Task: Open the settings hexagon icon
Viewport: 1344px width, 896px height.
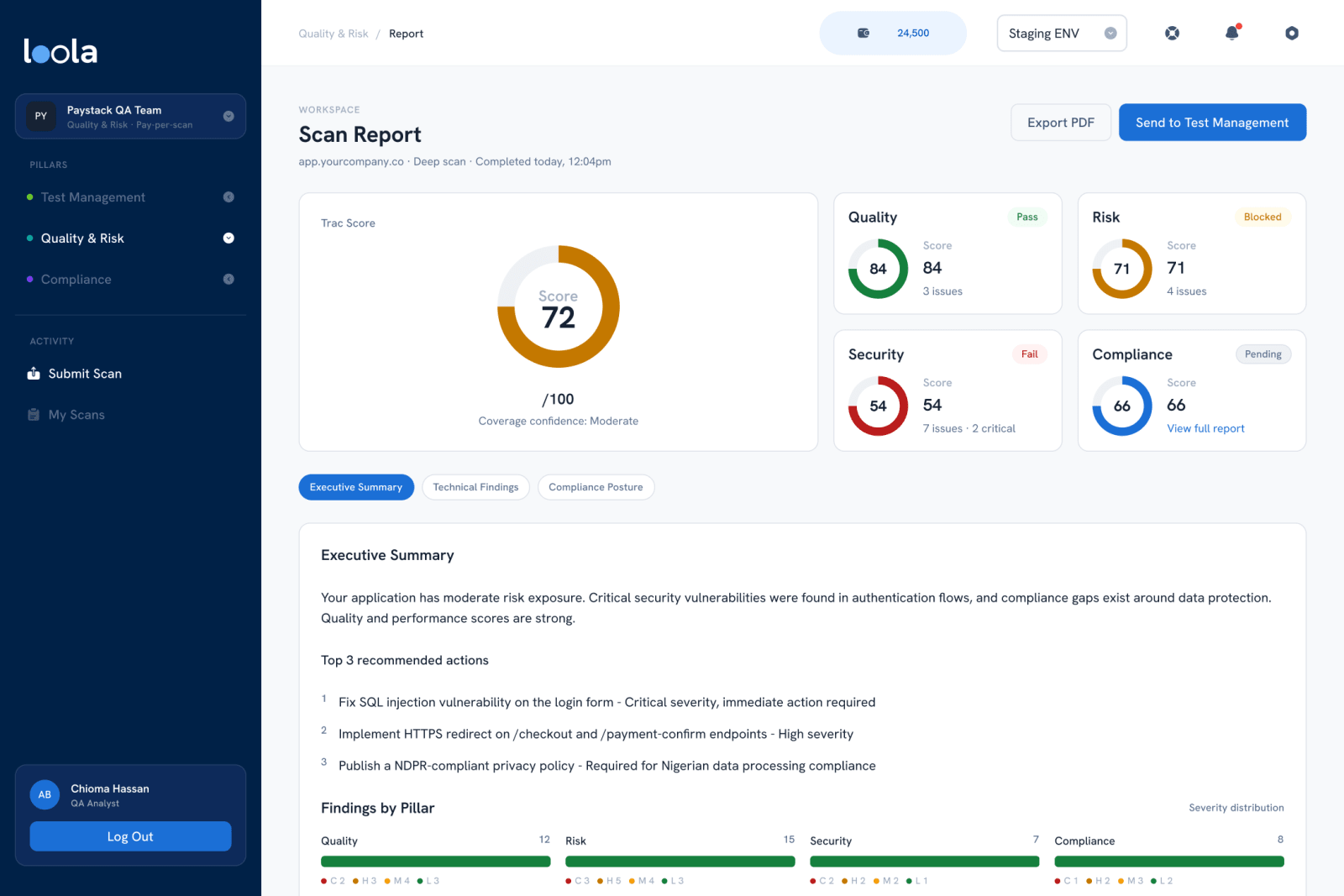Action: coord(1292,33)
